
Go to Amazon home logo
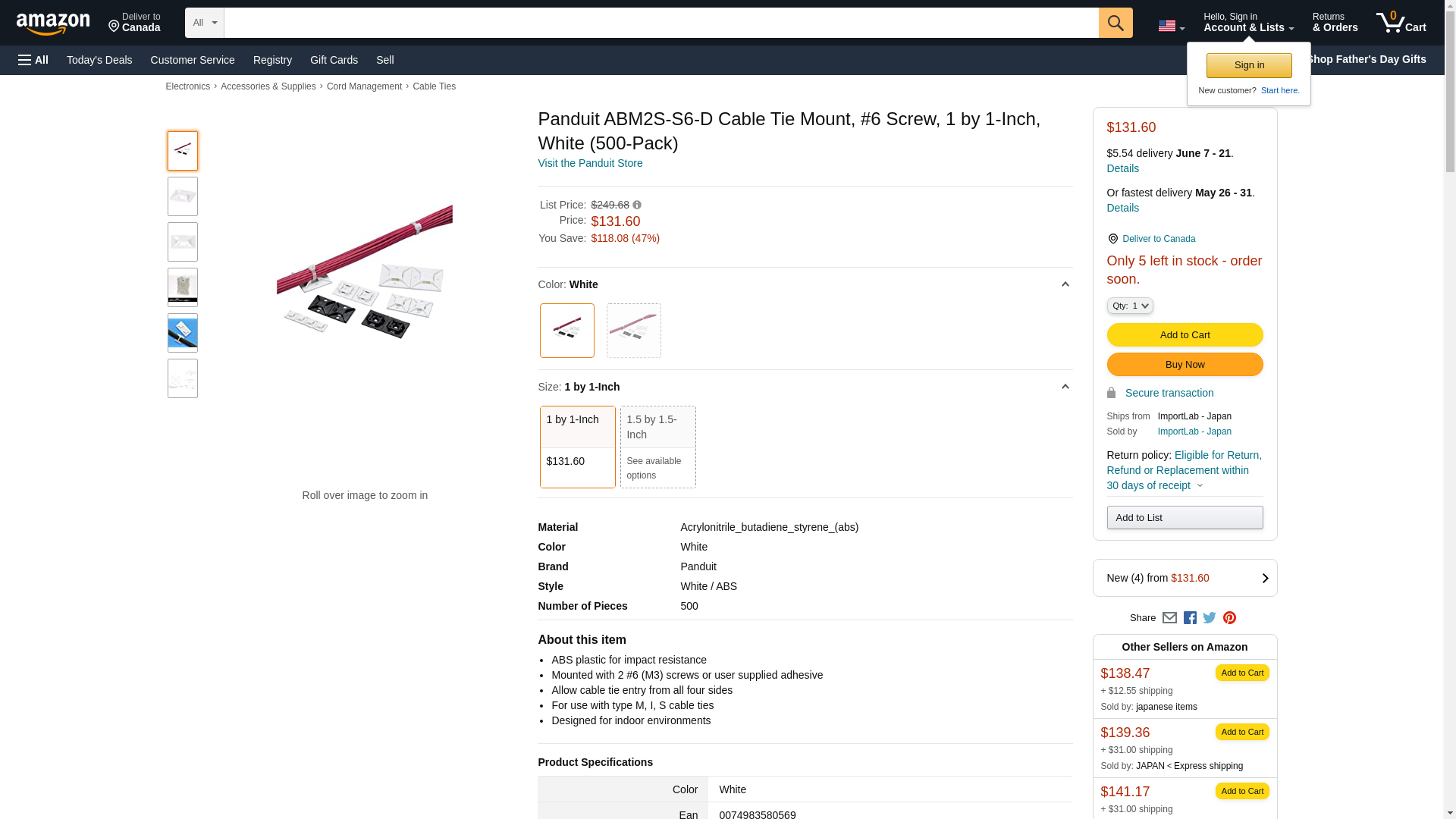(53, 24)
